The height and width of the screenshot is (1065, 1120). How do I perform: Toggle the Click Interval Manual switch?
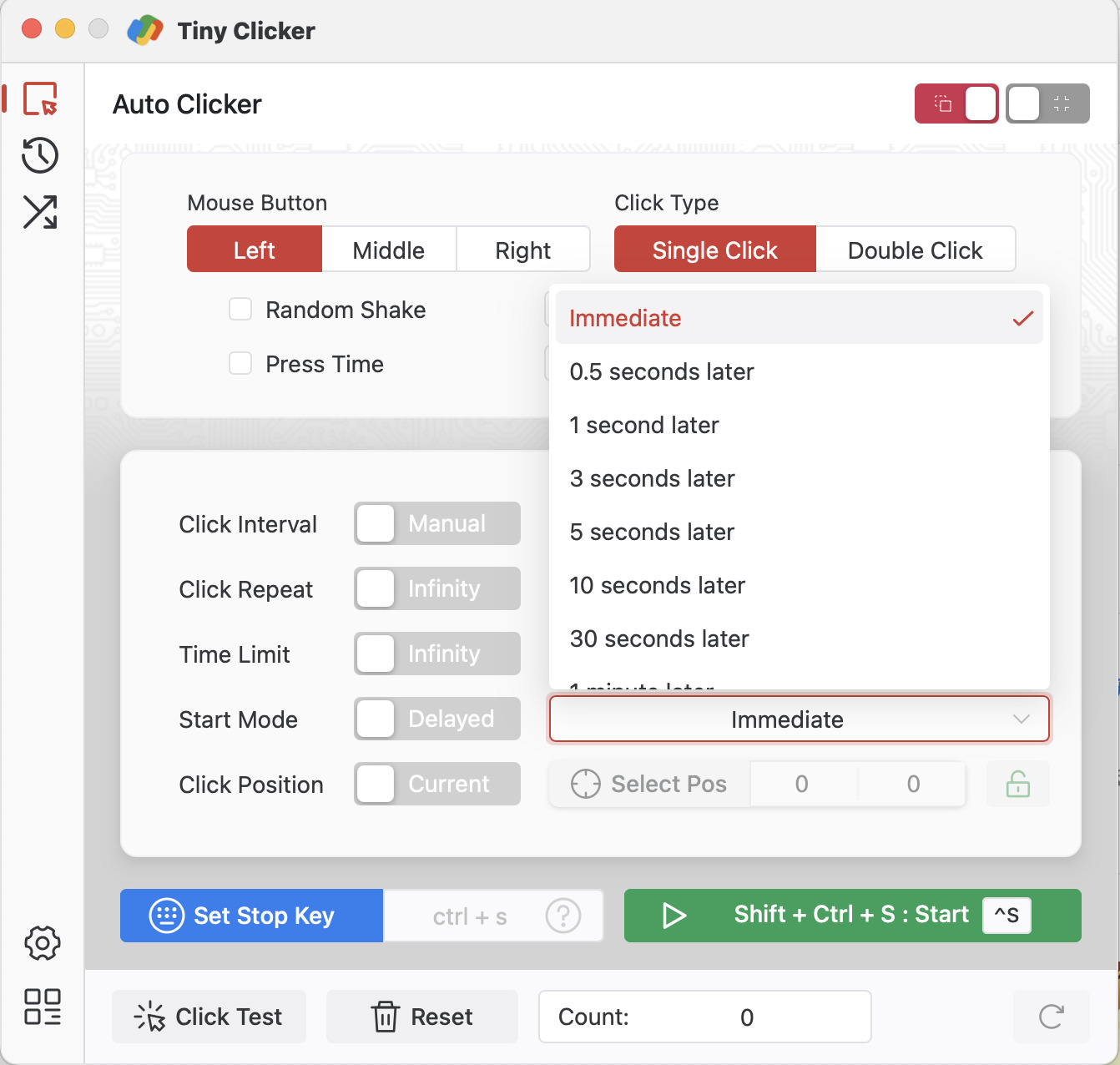(436, 523)
